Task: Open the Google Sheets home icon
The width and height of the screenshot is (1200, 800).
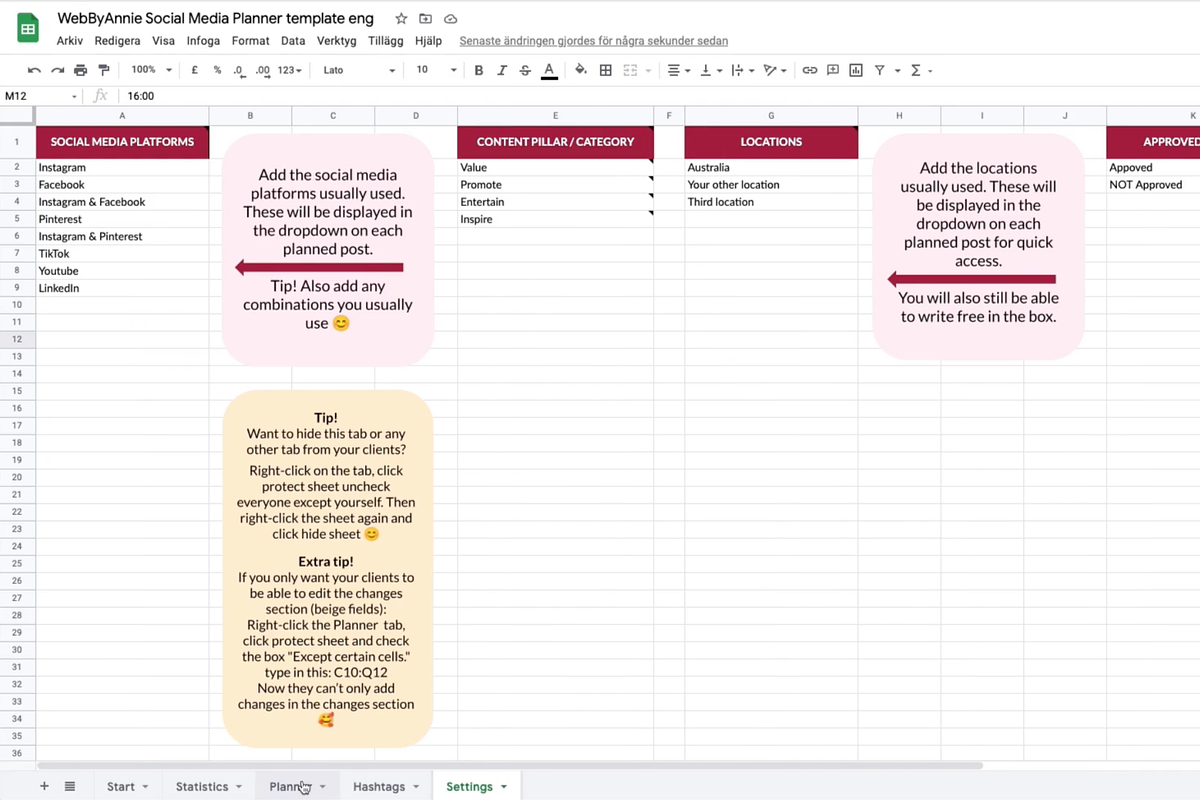Action: [x=27, y=29]
